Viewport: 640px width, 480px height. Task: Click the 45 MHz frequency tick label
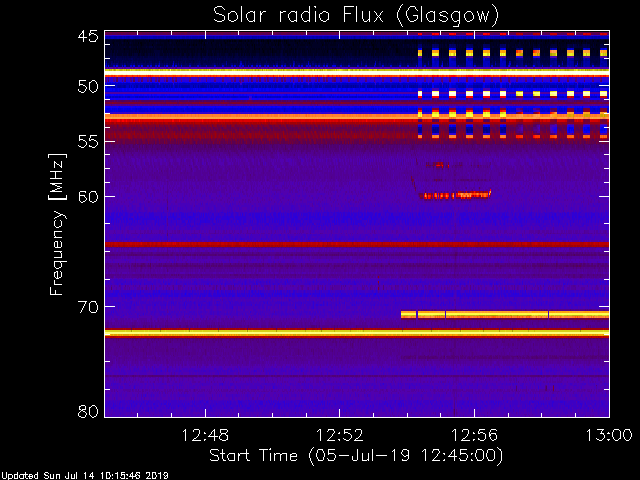[87, 36]
